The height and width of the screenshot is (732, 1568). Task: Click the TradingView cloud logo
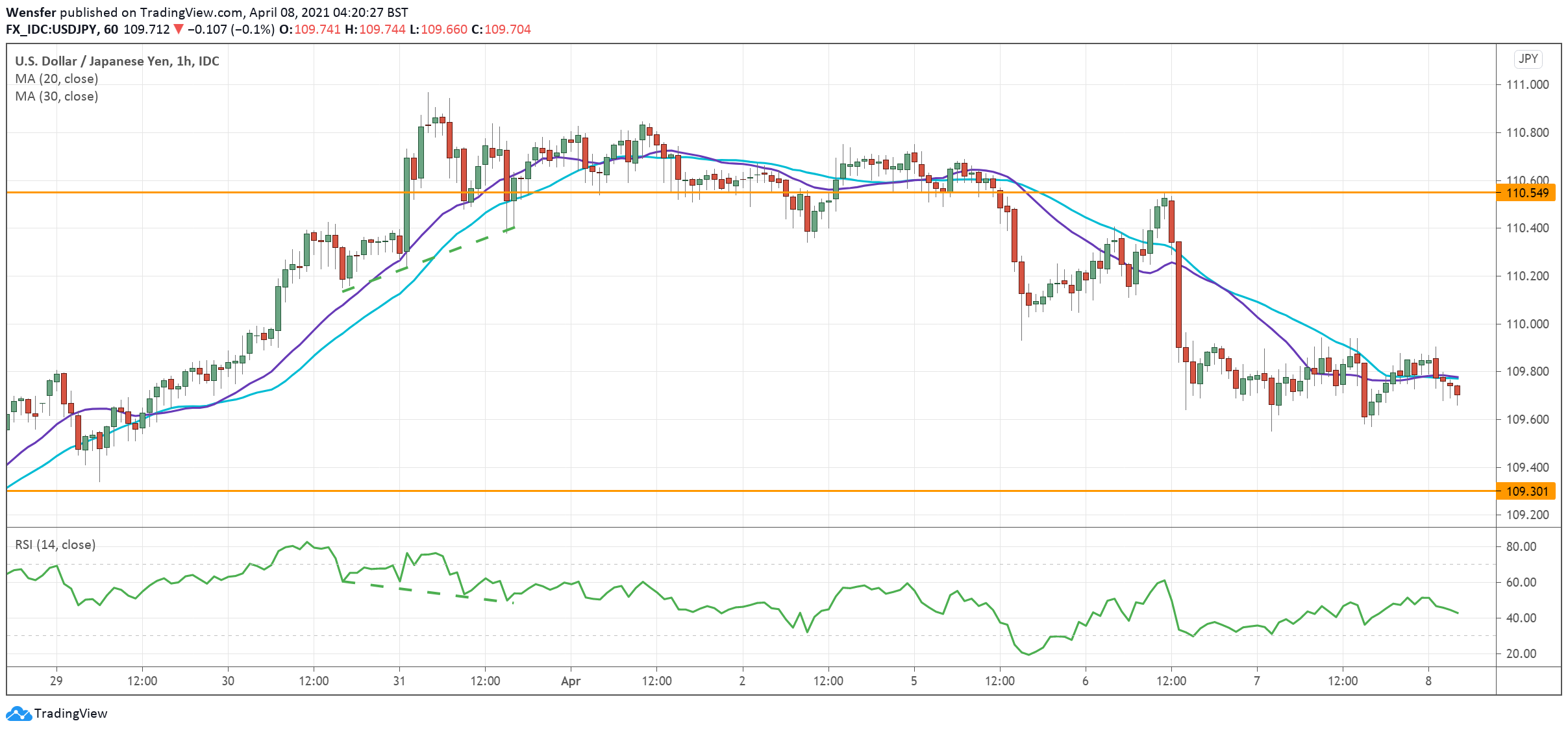click(x=19, y=713)
